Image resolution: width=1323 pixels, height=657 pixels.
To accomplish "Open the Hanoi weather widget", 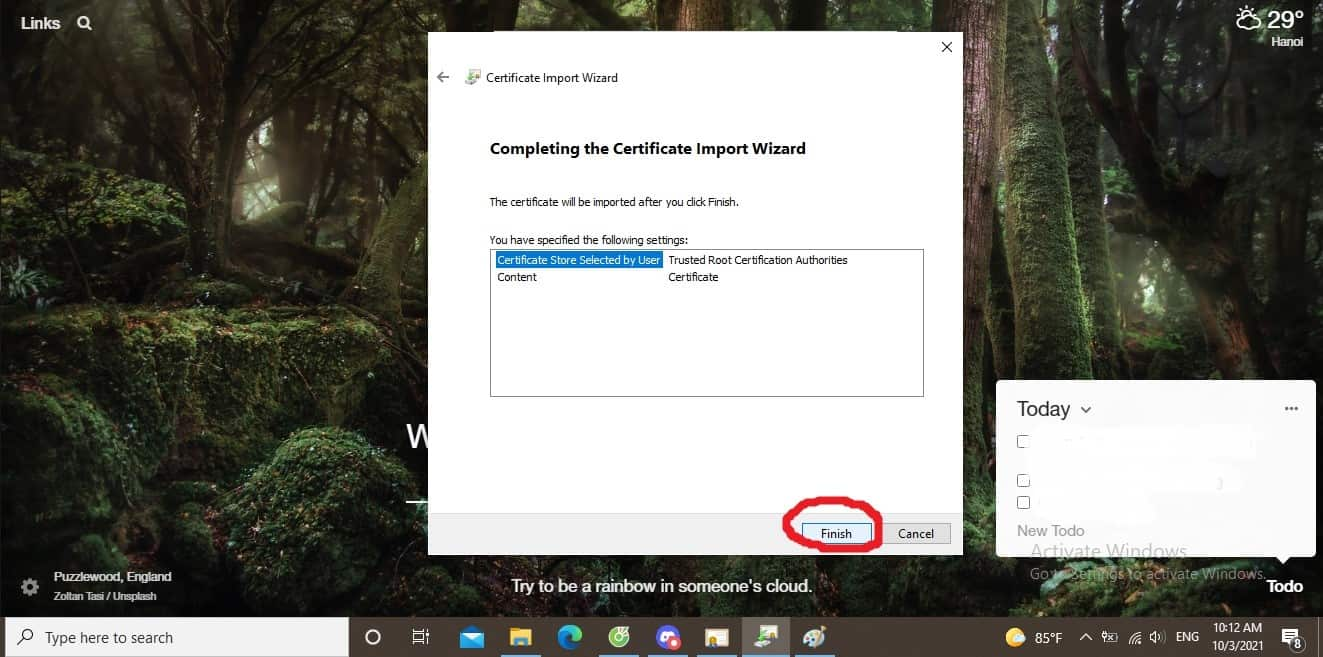I will (1270, 25).
